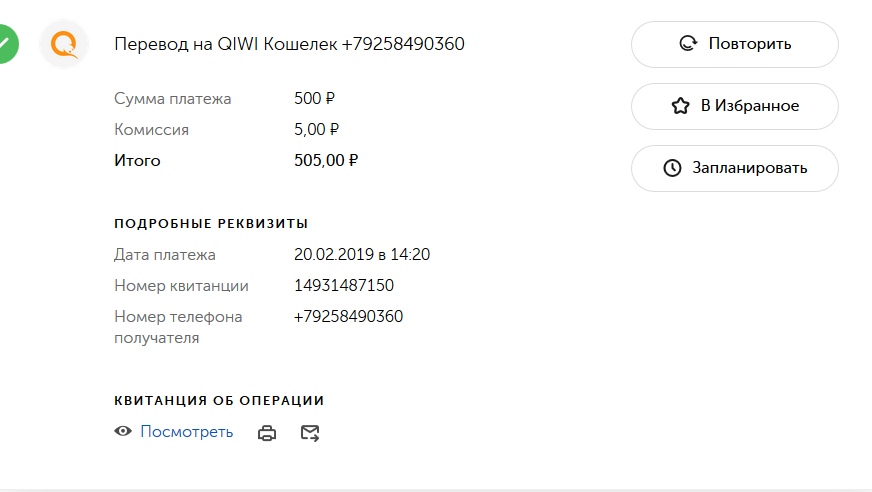Print the receipt using the printer icon

267,433
